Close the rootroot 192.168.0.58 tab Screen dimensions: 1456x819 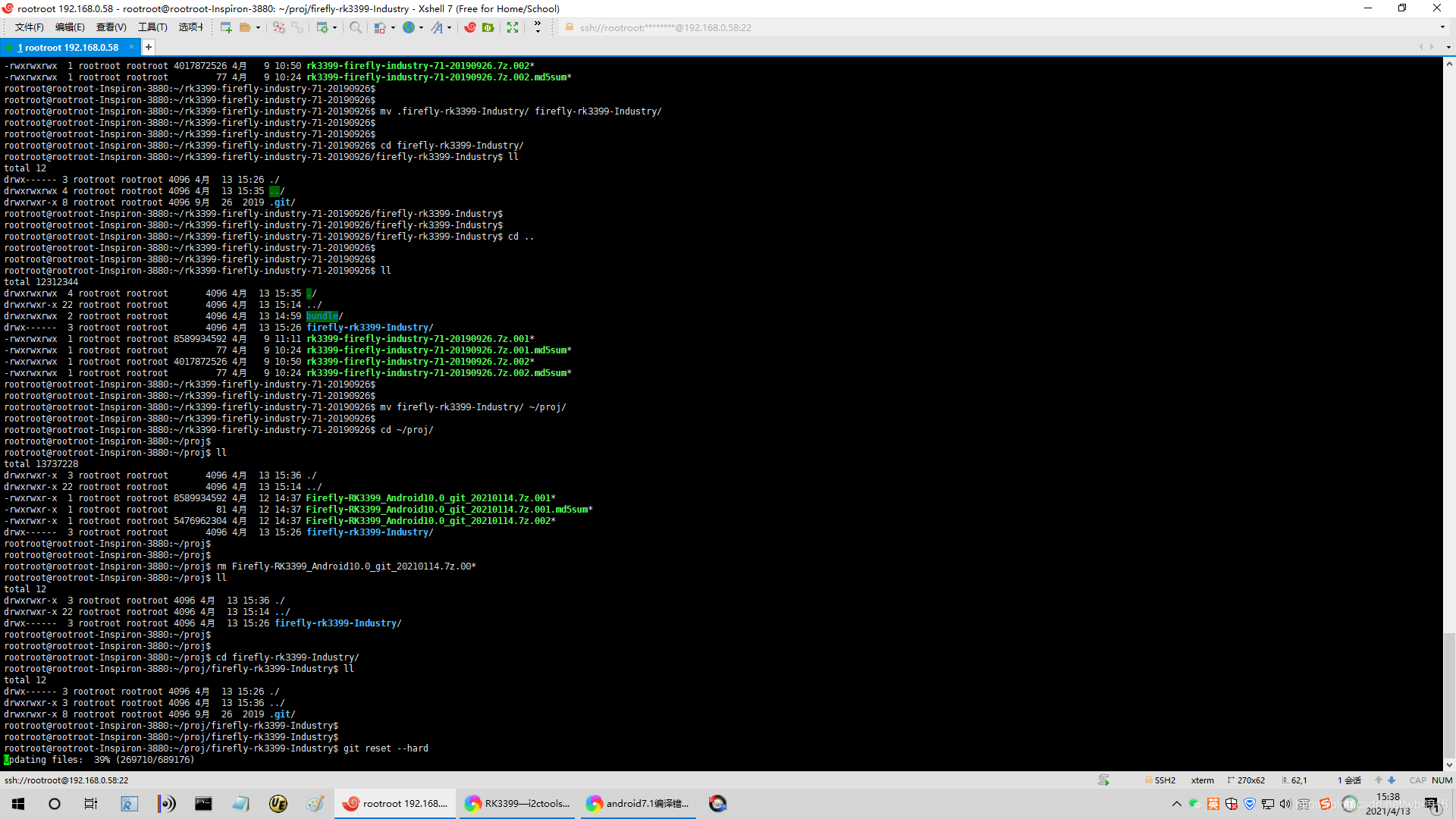click(x=131, y=47)
